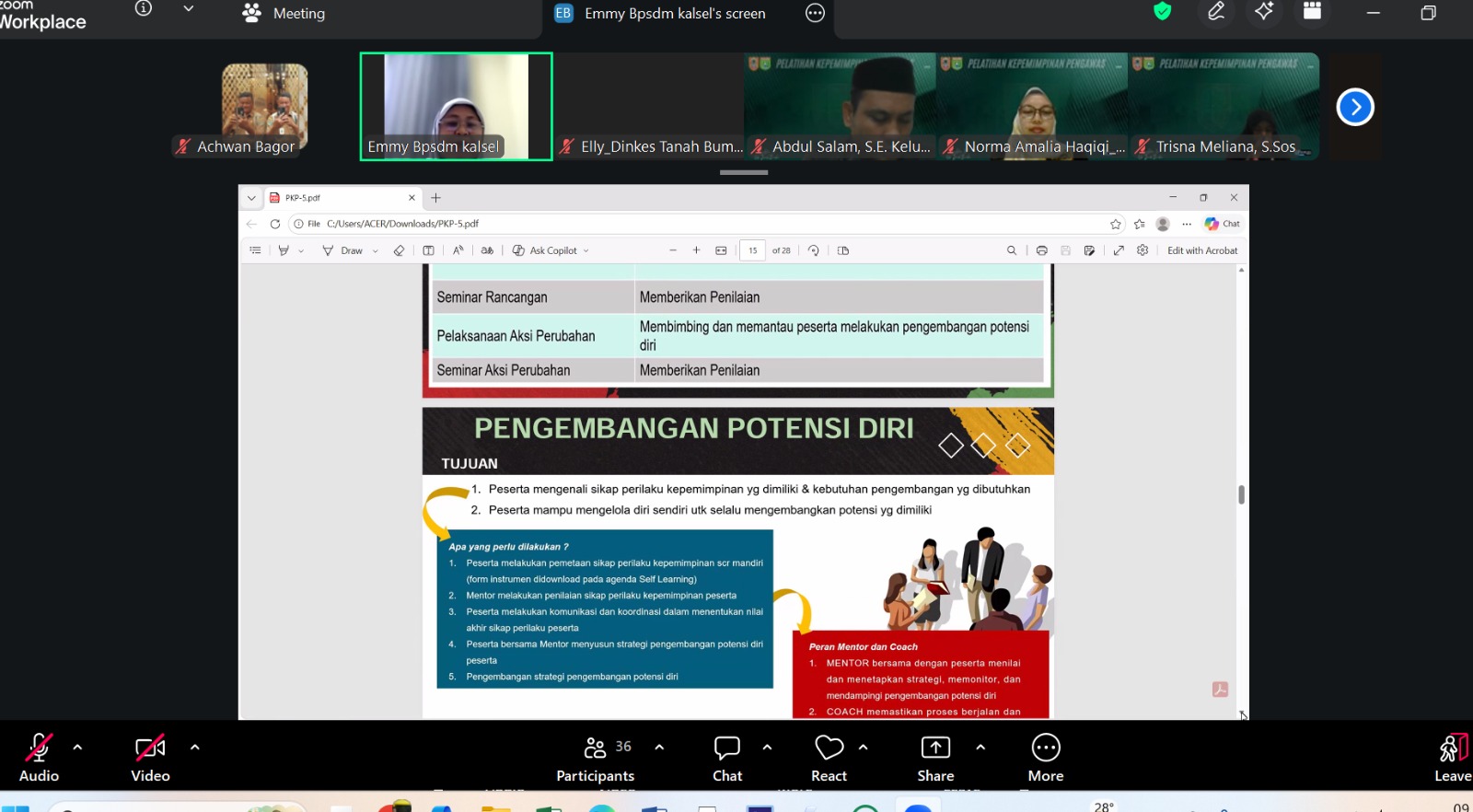Image resolution: width=1473 pixels, height=812 pixels.
Task: Open the Meeting tab in Zoom
Action: click(x=284, y=14)
